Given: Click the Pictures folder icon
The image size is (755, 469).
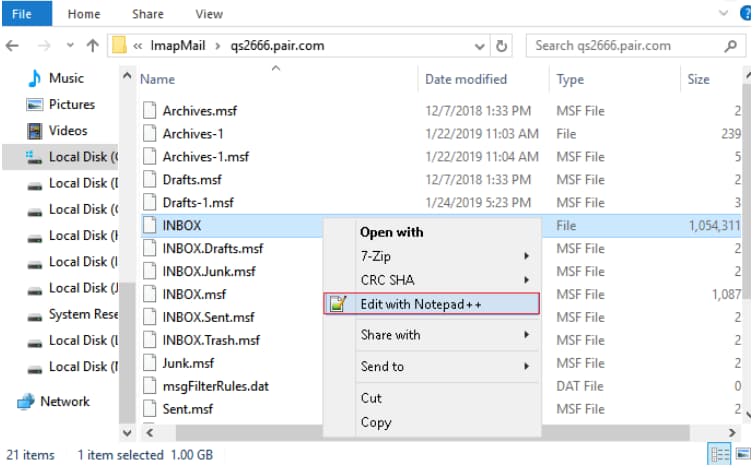Looking at the screenshot, I should click(35, 104).
